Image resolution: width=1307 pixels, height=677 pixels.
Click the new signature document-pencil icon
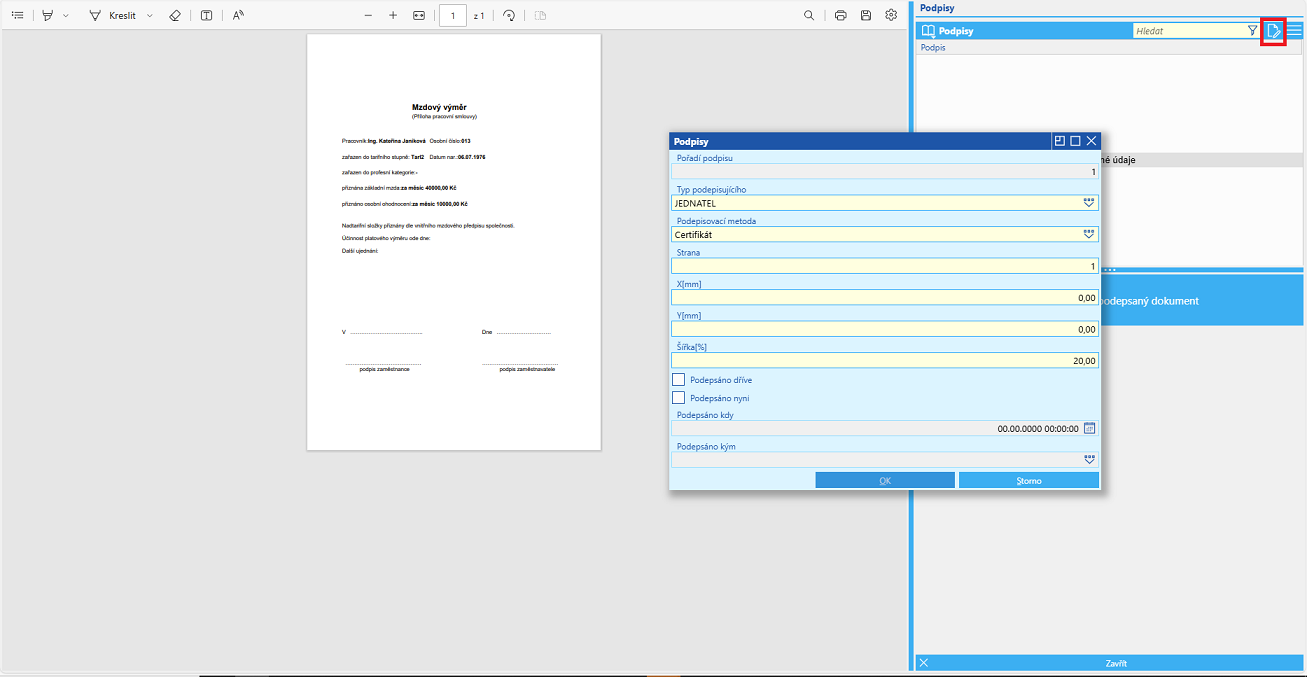(1274, 31)
